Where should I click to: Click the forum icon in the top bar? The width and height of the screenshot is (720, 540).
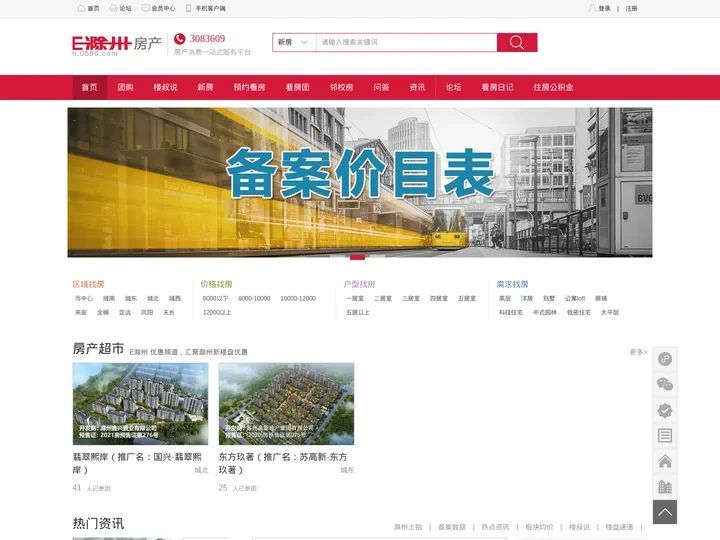point(113,8)
